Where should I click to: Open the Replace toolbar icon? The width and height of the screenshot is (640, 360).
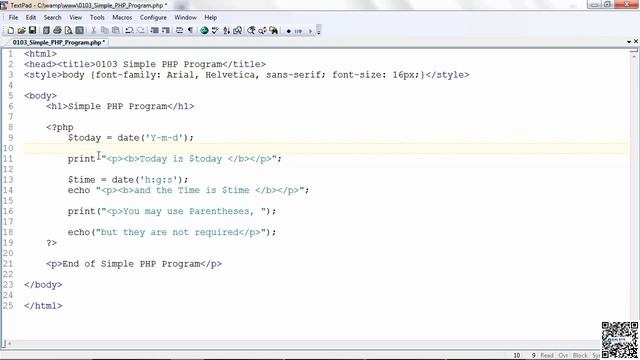pos(262,31)
